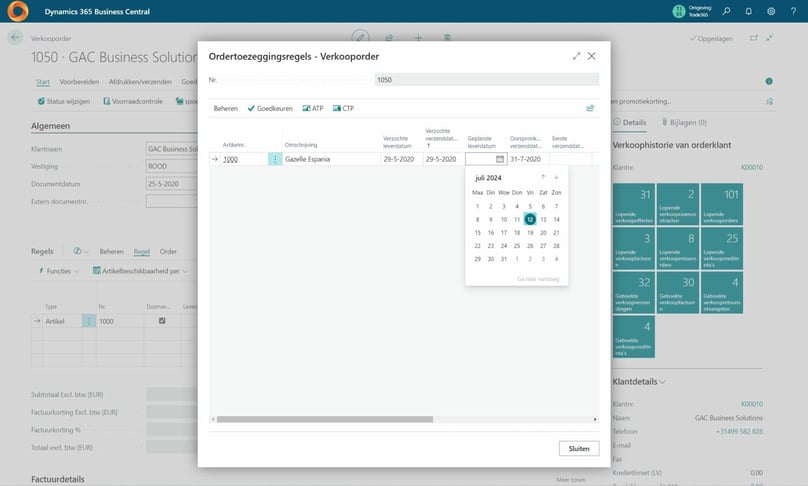The image size is (808, 486).
Task: Expand the Functies dropdown
Action: [x=59, y=271]
